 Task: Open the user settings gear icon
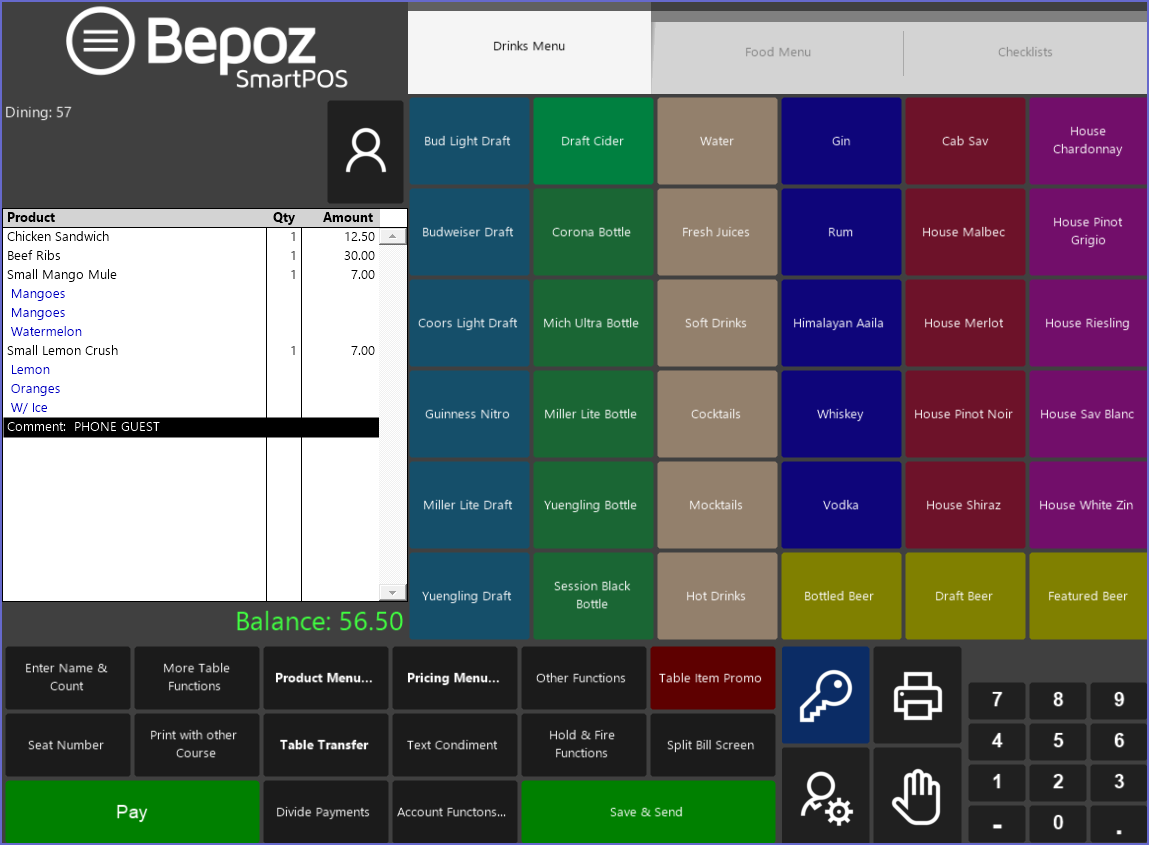825,796
